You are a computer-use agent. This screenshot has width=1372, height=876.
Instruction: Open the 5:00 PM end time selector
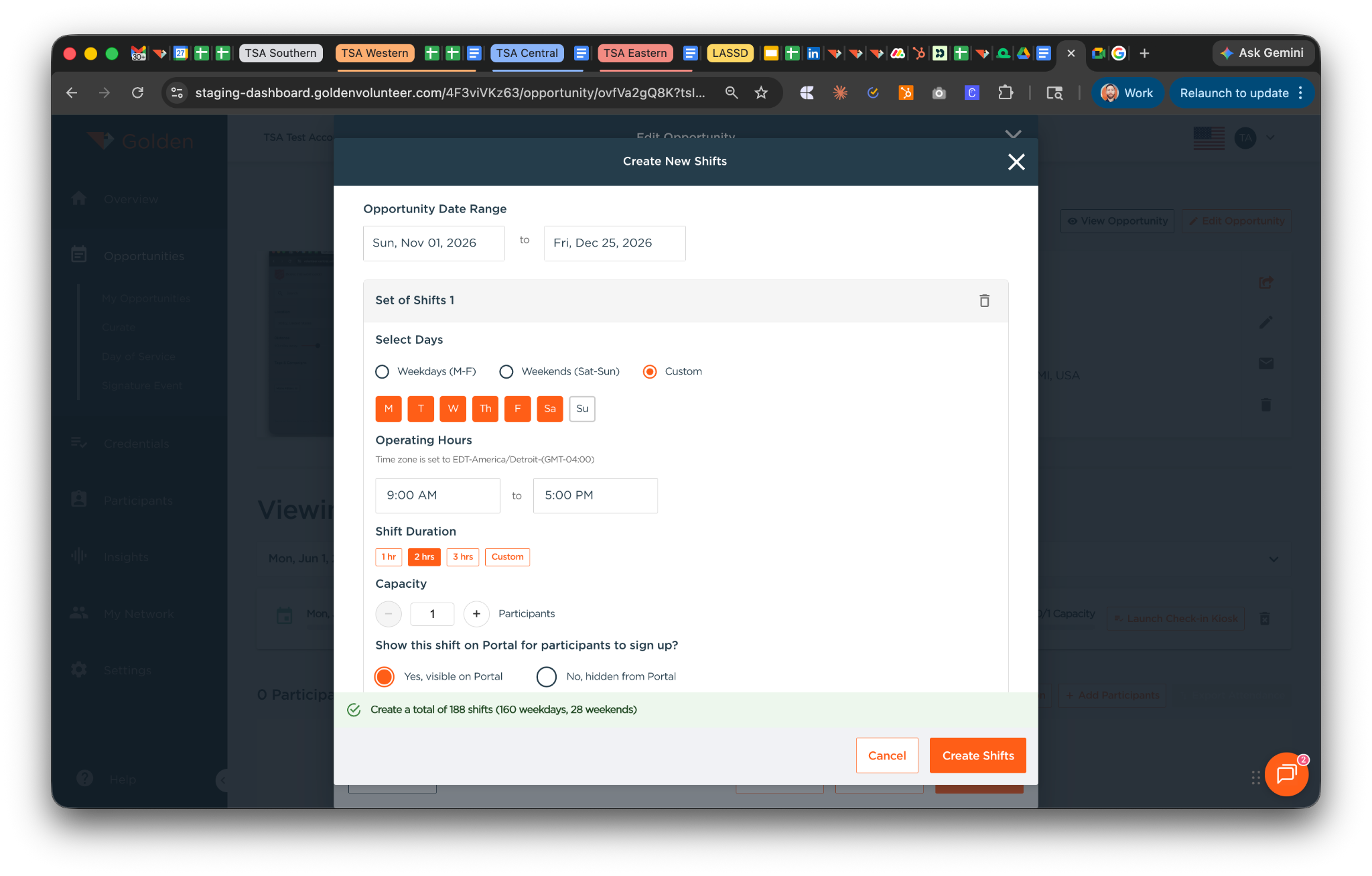pyautogui.click(x=595, y=495)
